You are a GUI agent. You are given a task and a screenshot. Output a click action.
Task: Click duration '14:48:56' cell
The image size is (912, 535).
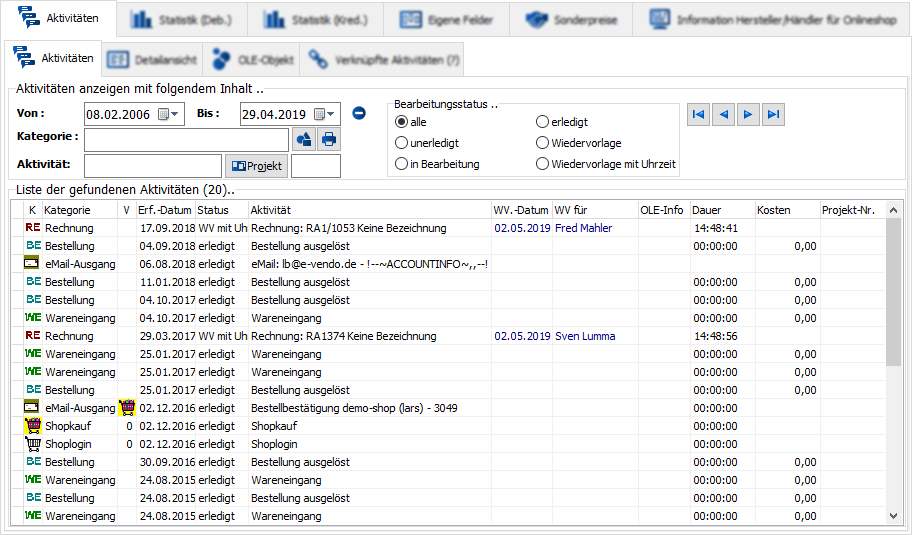coord(716,336)
